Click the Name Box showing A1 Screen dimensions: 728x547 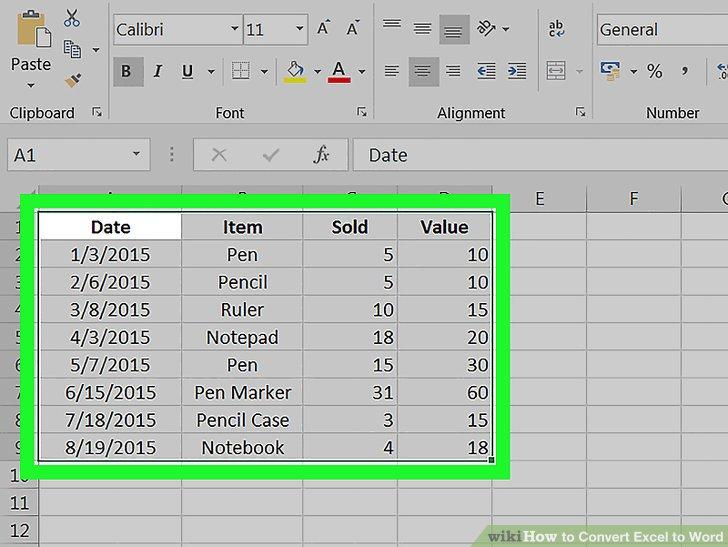[x=78, y=155]
